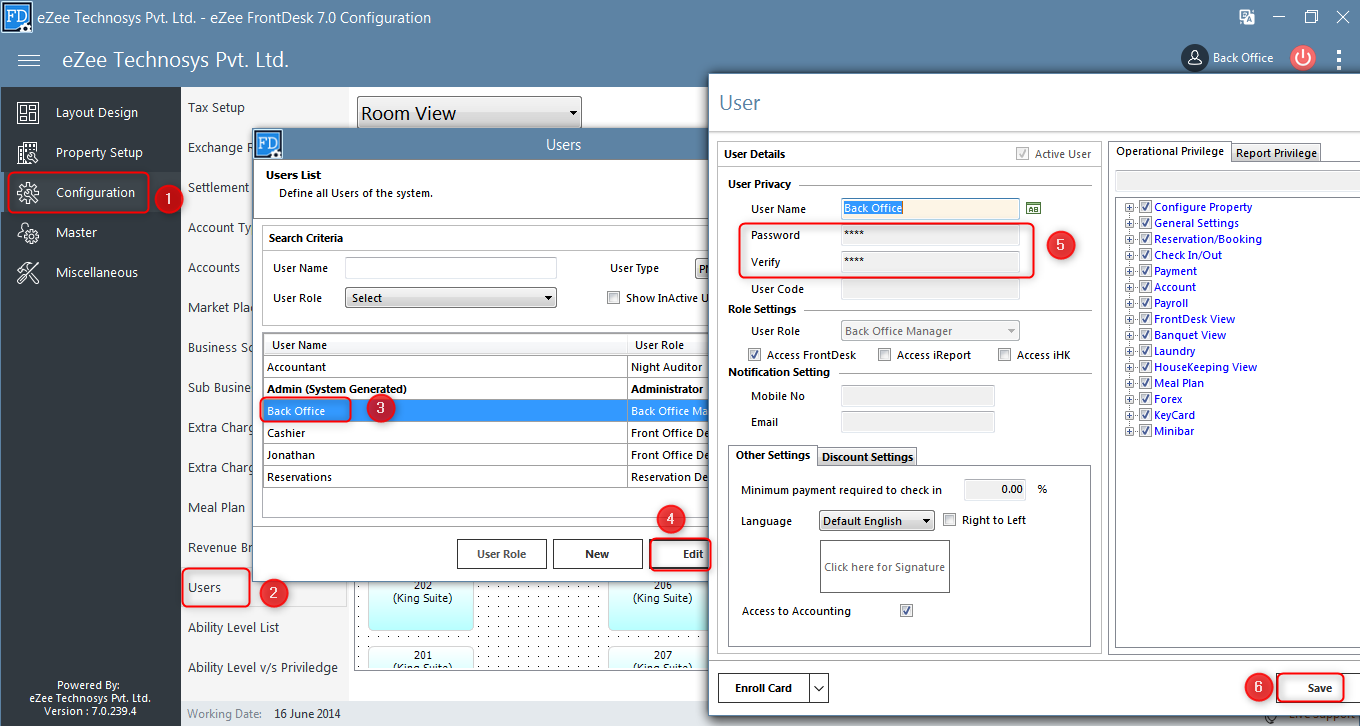Open the Room View dropdown
Image resolution: width=1360 pixels, height=726 pixels.
[x=469, y=113]
